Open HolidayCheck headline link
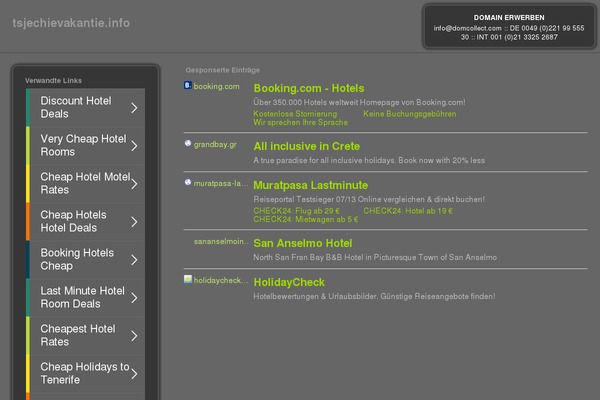The width and height of the screenshot is (600, 400). (289, 282)
